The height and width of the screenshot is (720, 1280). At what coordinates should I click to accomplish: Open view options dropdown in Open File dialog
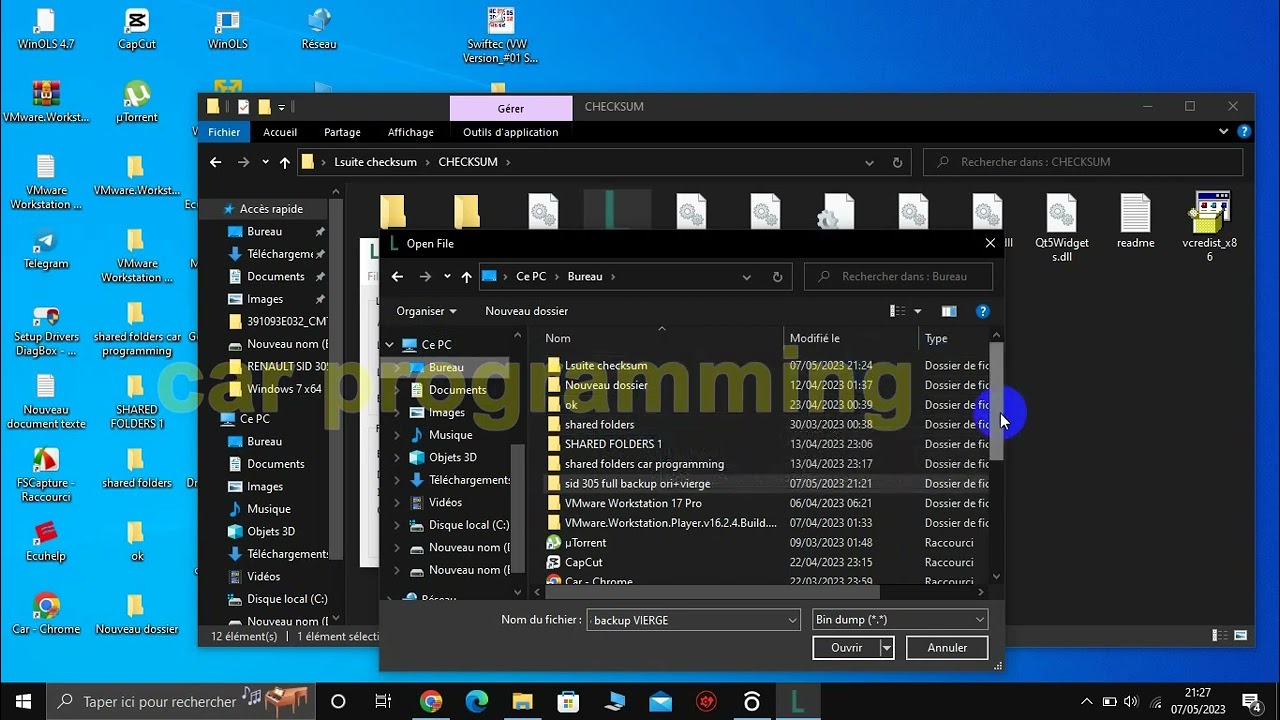pos(918,311)
